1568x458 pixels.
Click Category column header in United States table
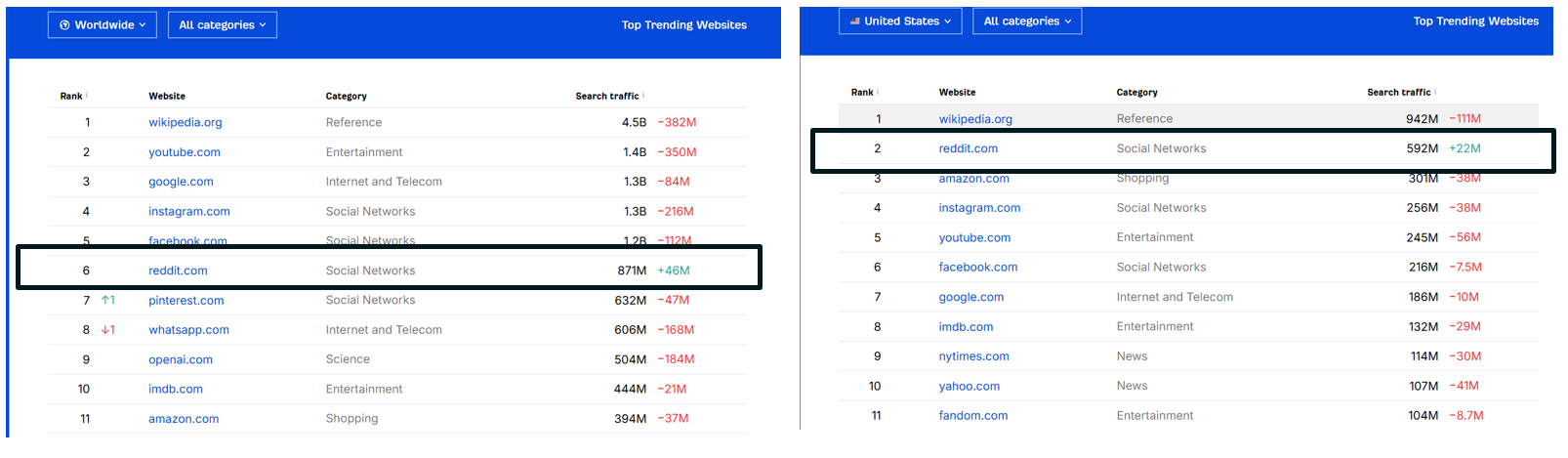click(x=1137, y=92)
